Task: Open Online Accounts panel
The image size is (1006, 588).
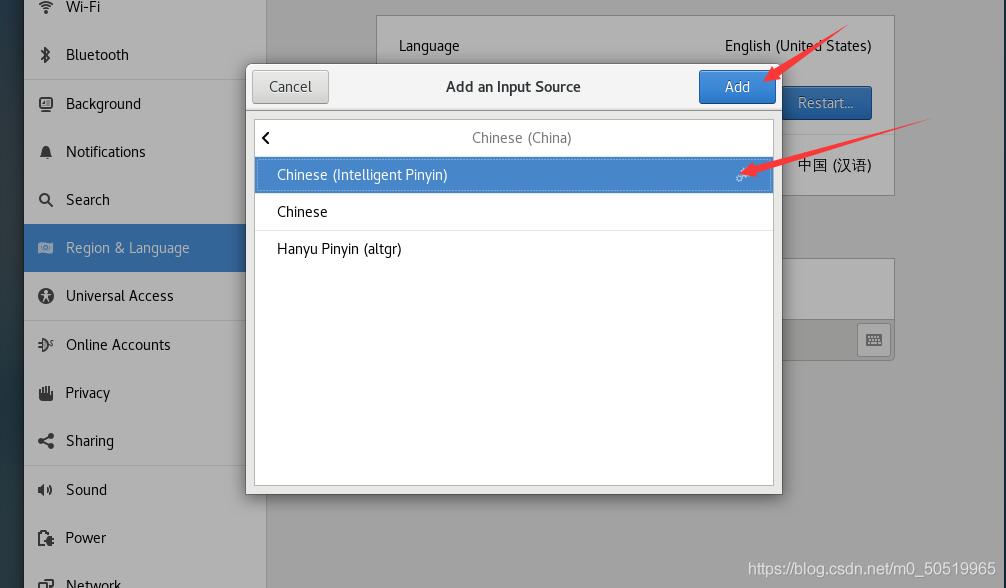Action: [x=145, y=345]
